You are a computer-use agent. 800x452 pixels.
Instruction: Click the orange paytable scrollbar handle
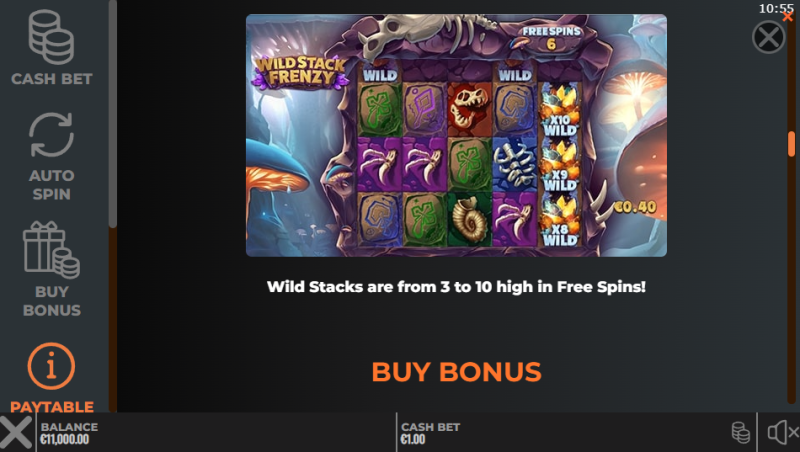(x=791, y=144)
